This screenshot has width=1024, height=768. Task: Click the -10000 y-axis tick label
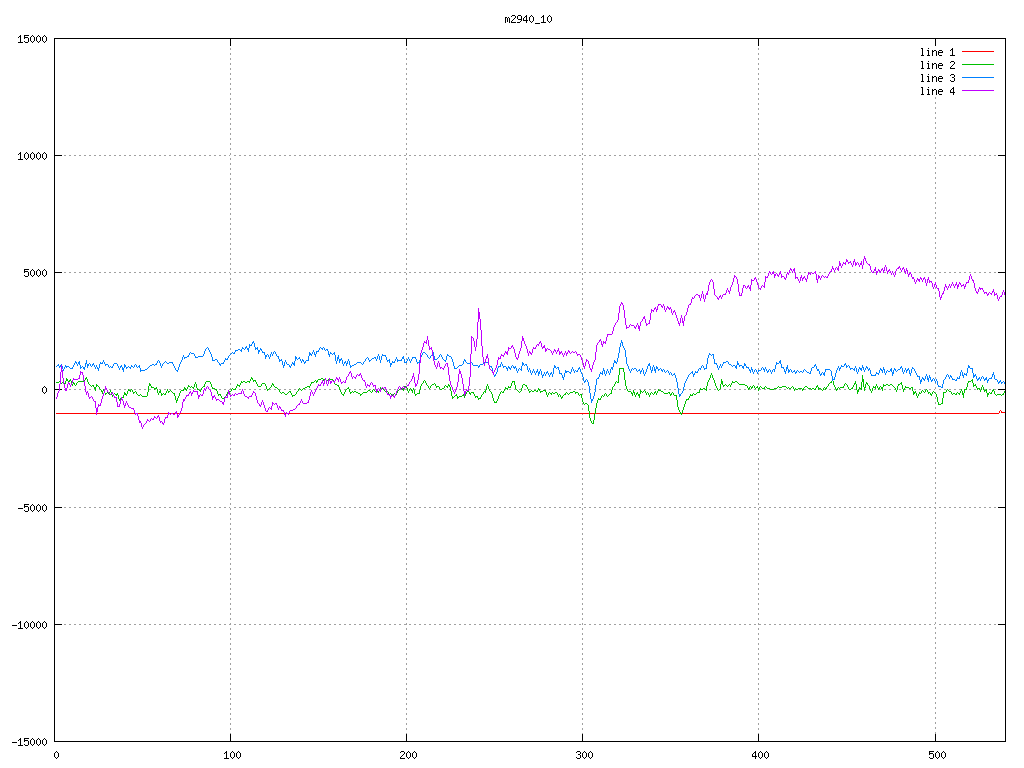point(29,624)
